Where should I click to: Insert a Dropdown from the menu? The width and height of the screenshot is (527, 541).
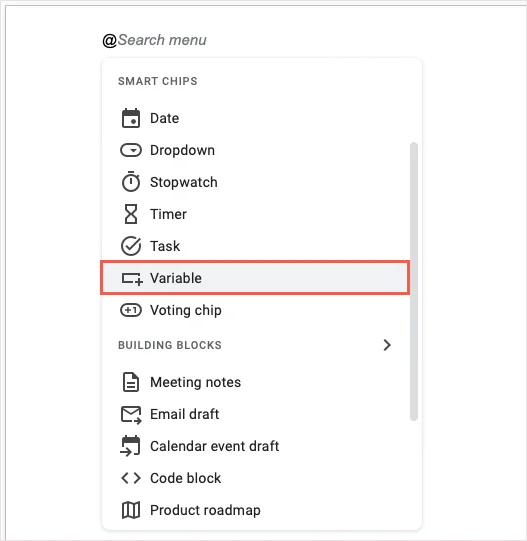[x=255, y=150]
